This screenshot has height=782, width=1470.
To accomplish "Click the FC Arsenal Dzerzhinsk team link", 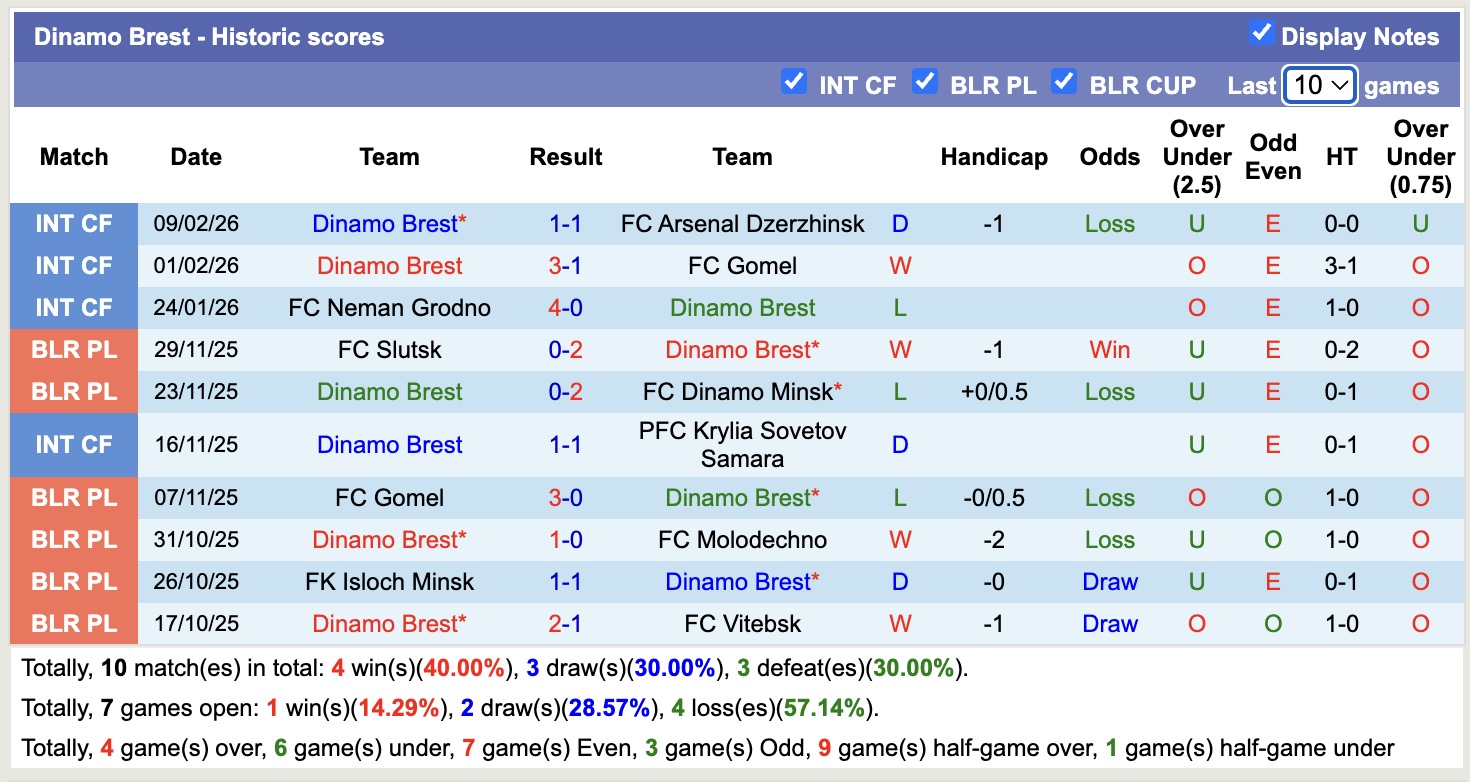I will pyautogui.click(x=742, y=224).
